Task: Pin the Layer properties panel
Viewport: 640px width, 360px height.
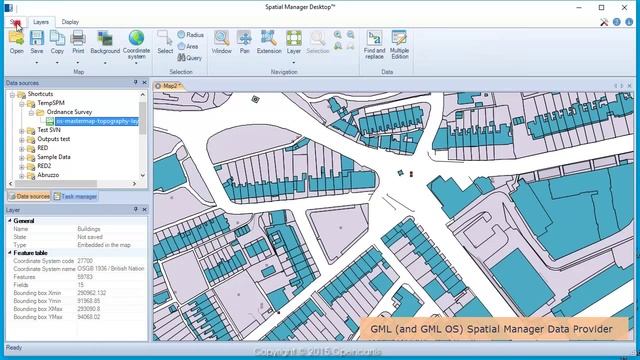Action: (136, 209)
